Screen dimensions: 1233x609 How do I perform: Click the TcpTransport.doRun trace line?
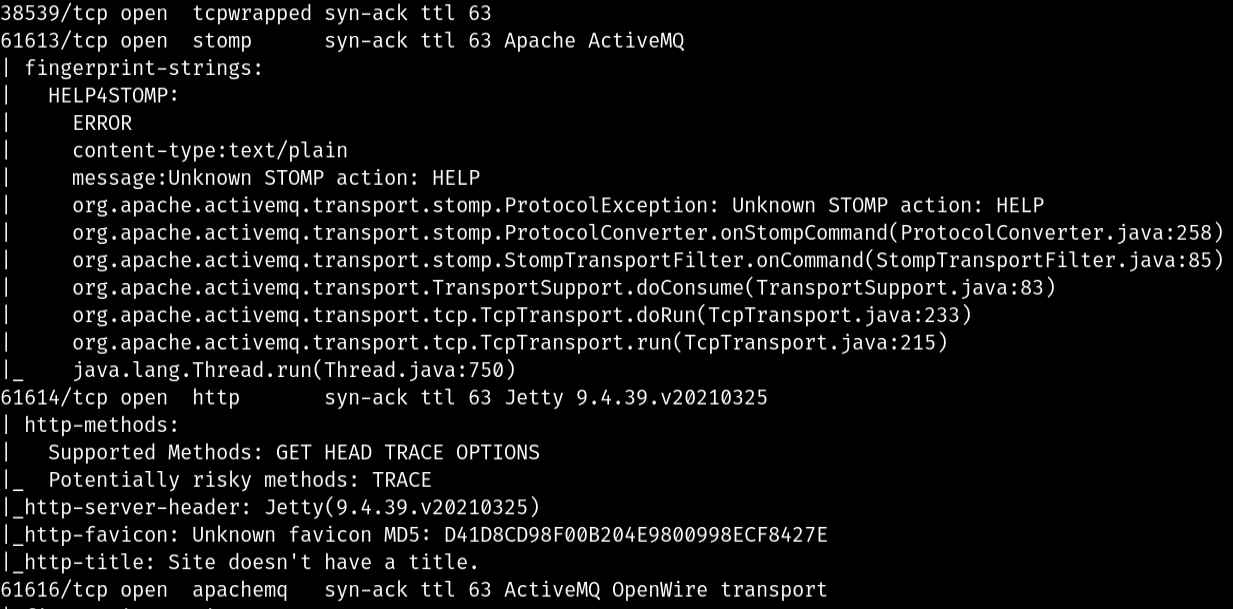click(x=522, y=316)
